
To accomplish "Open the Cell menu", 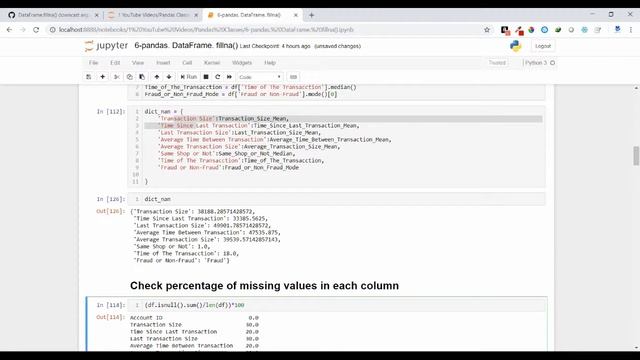I will pyautogui.click(x=187, y=63).
